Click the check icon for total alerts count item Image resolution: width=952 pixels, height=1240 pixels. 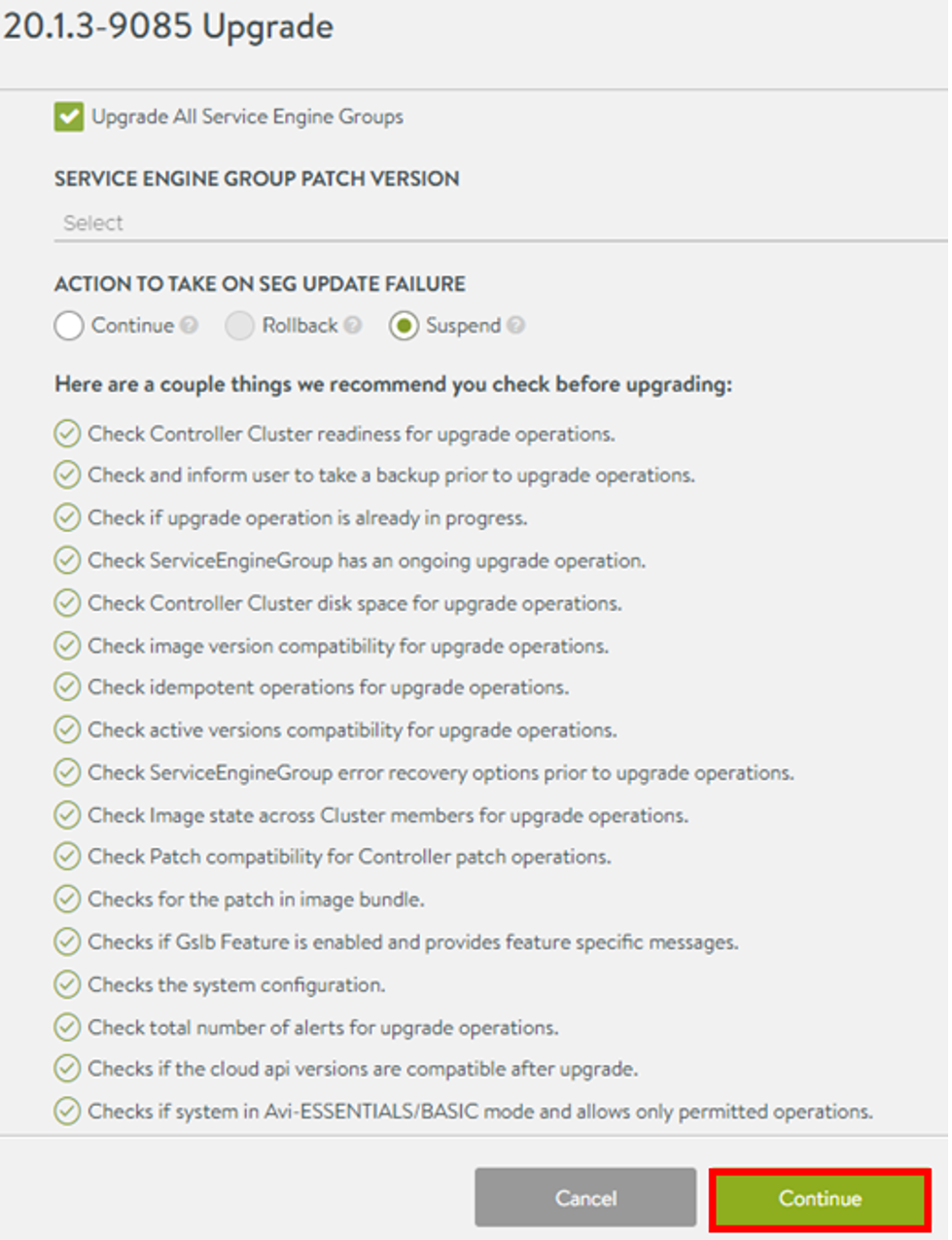(x=66, y=1026)
